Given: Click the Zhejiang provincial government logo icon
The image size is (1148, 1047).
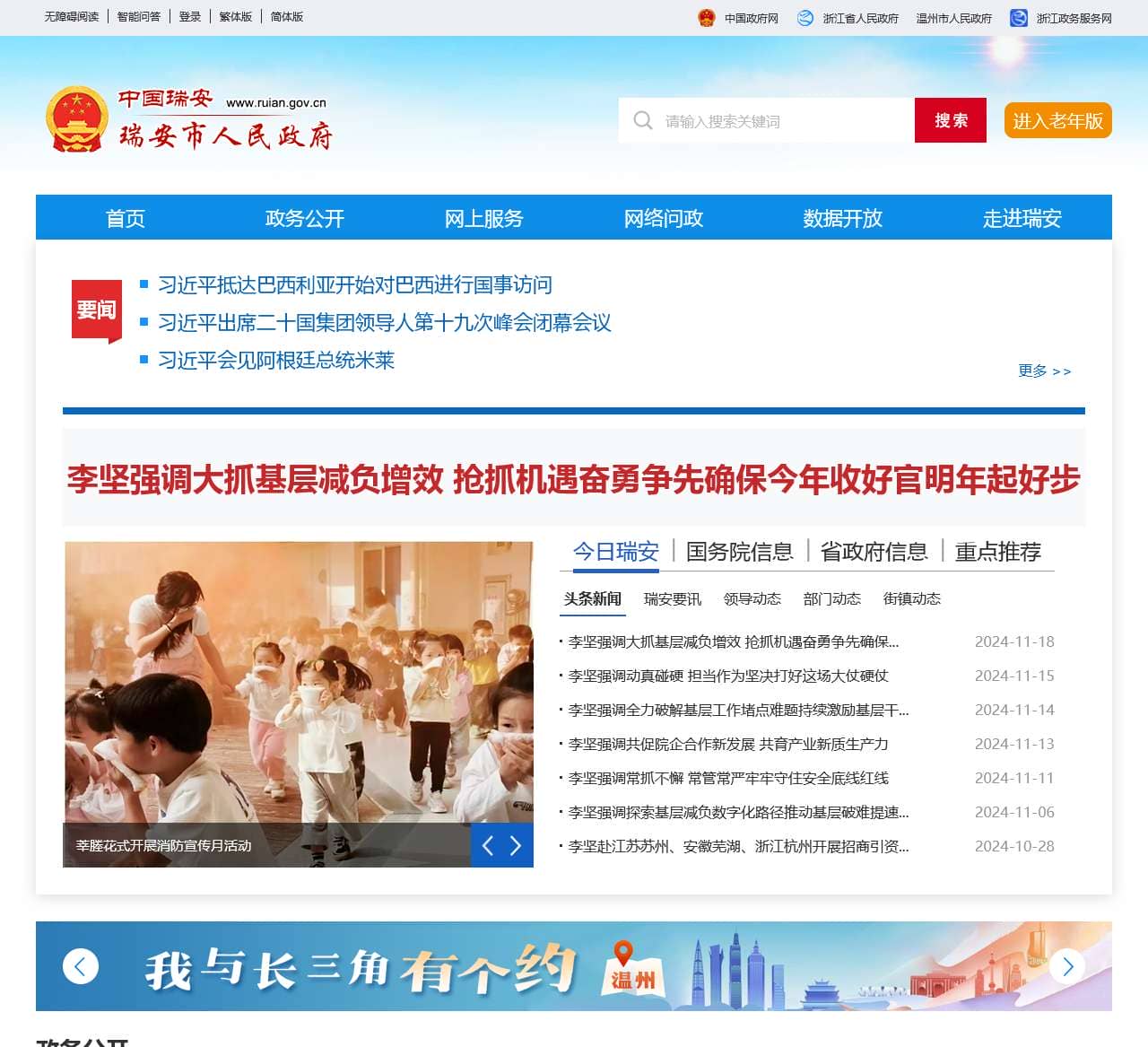Looking at the screenshot, I should click(805, 18).
